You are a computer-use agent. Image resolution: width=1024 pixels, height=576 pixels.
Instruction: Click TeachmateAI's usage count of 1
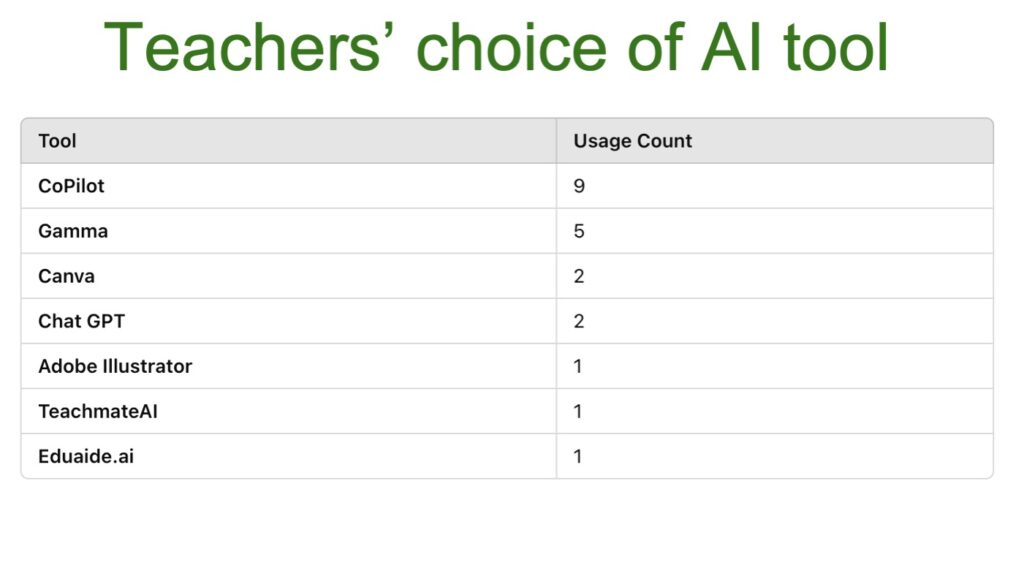(577, 411)
